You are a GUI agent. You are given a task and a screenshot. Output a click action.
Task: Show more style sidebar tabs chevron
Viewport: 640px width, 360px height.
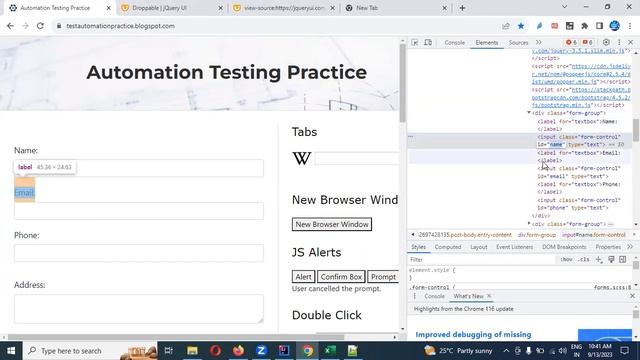pos(630,247)
